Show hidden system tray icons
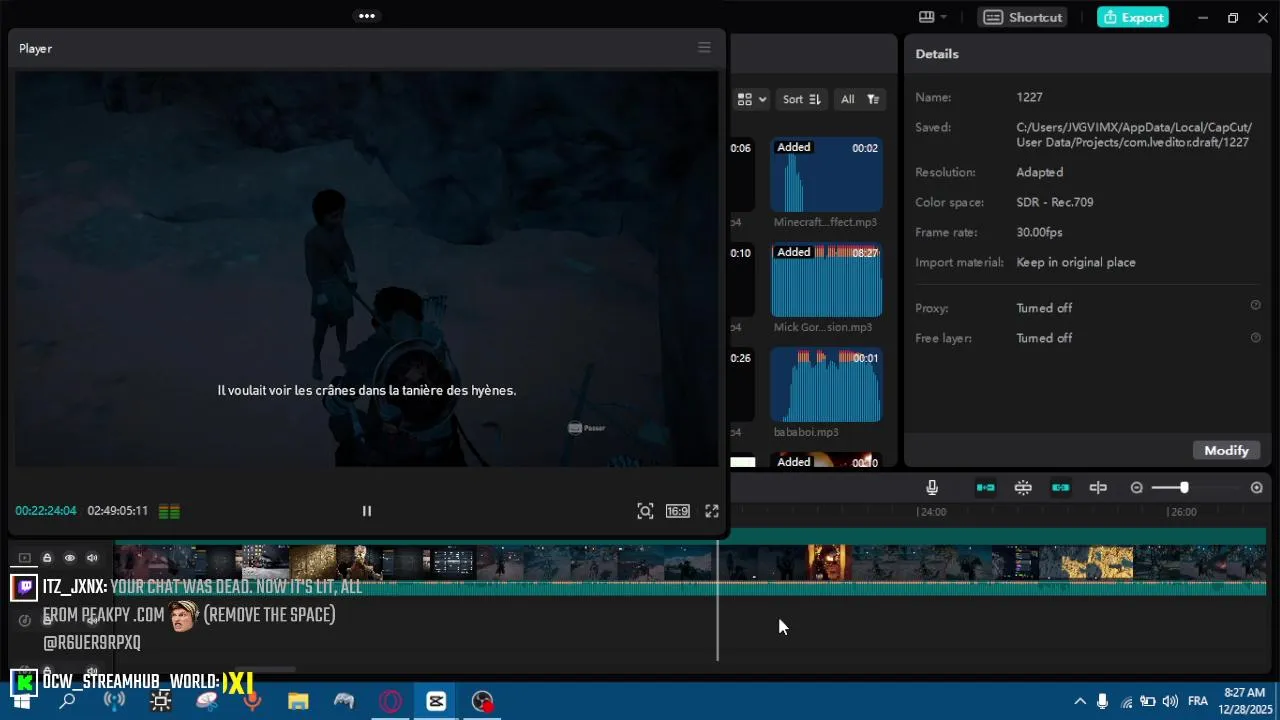The image size is (1280, 720). point(1080,701)
